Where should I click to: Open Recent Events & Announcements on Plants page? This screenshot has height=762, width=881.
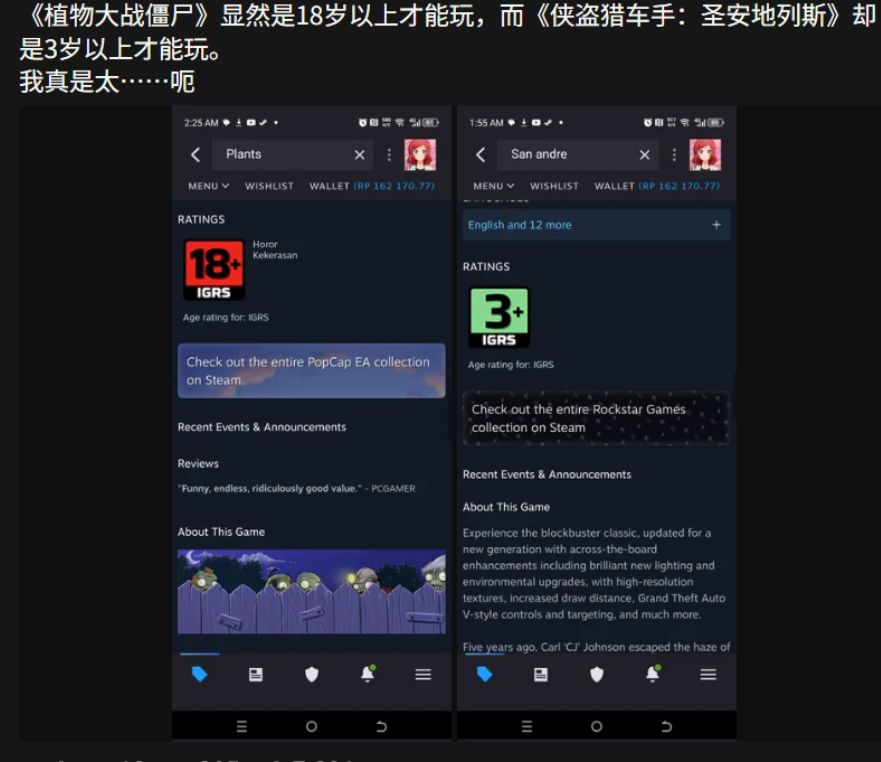point(262,427)
